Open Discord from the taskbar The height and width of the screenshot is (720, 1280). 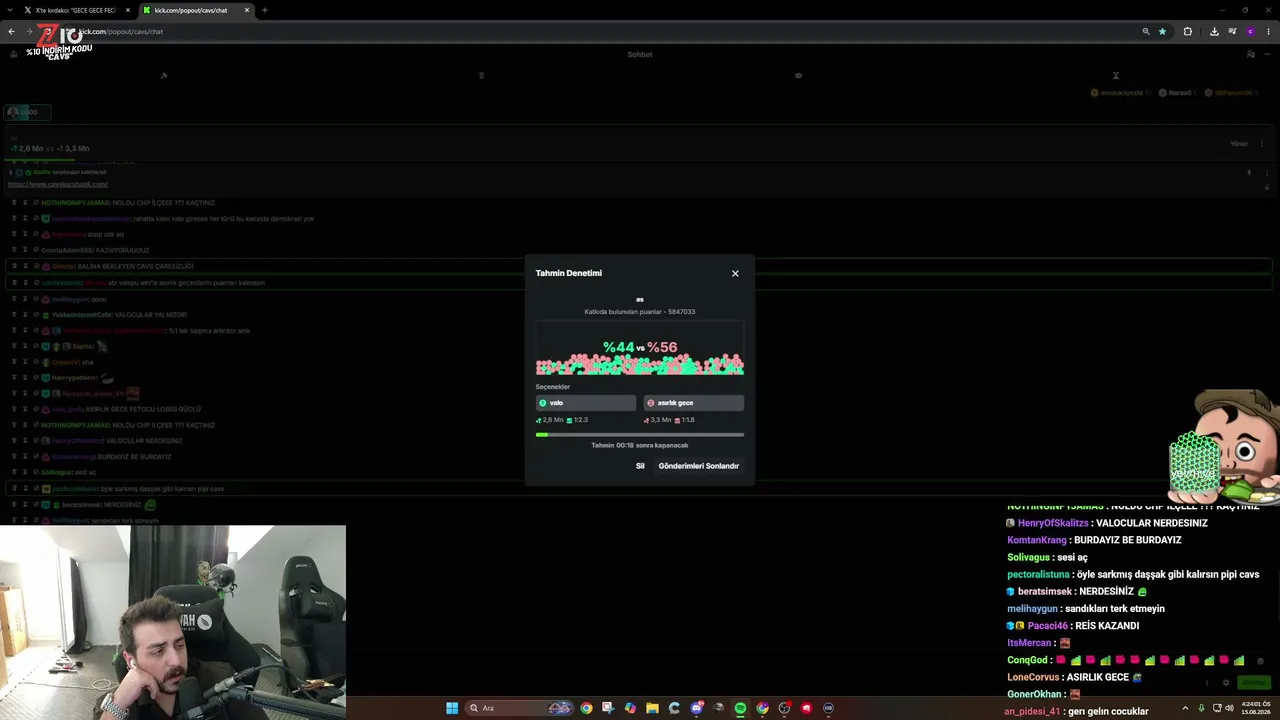(x=696, y=708)
